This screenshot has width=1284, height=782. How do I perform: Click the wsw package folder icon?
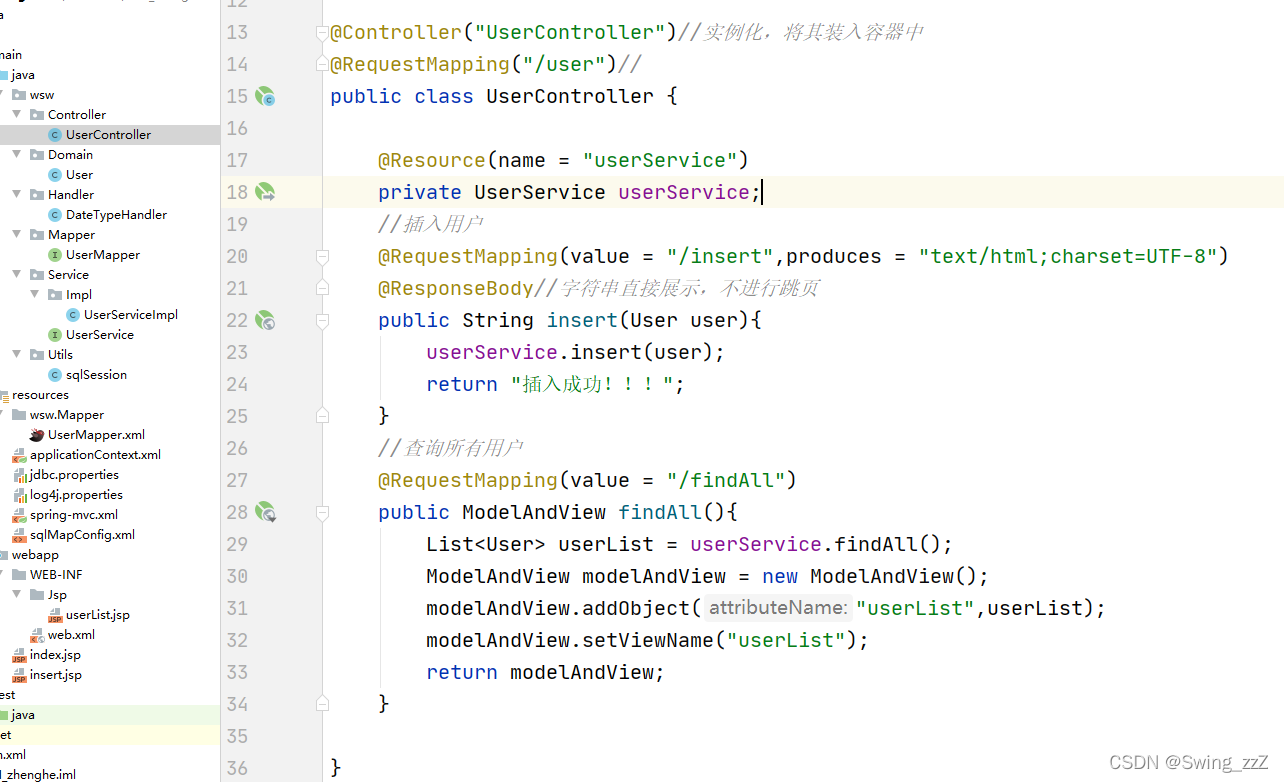click(19, 95)
